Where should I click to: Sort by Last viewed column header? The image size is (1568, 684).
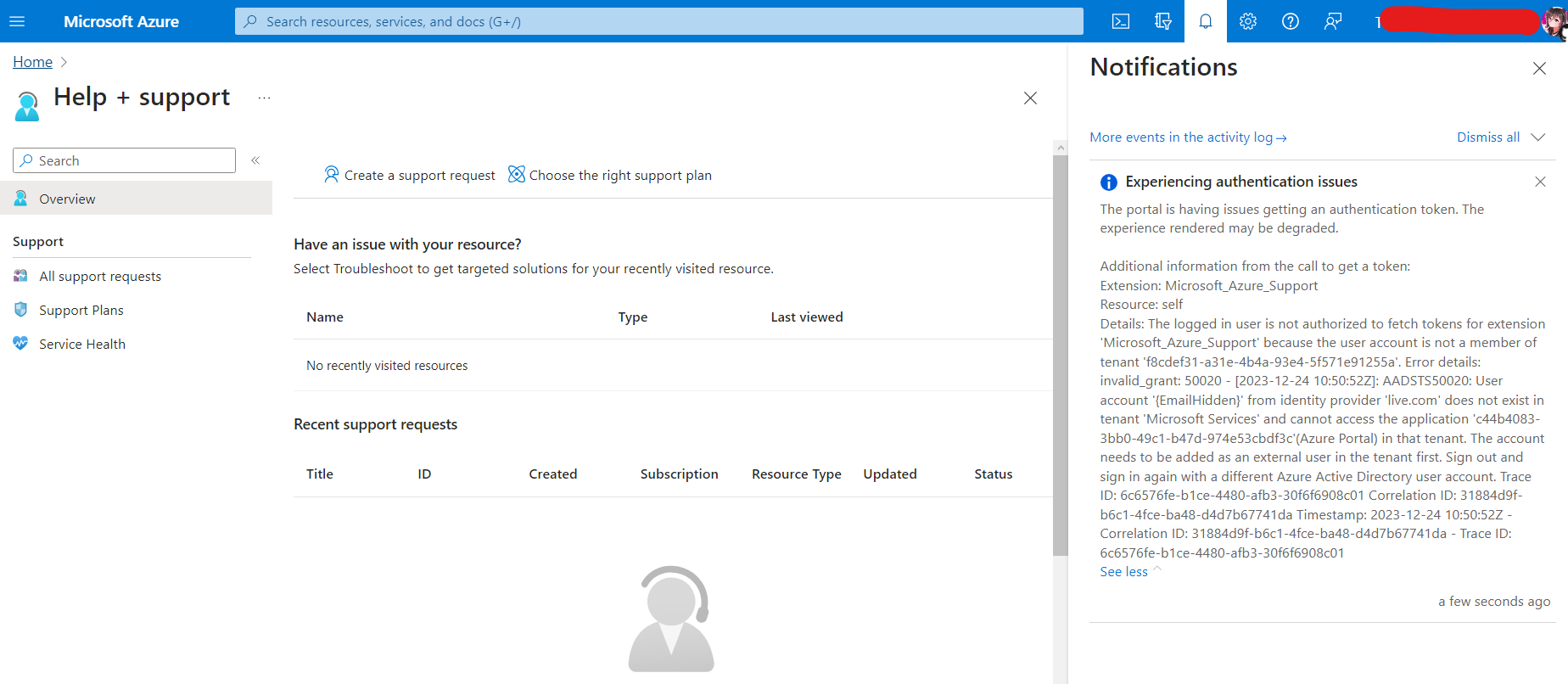click(807, 317)
